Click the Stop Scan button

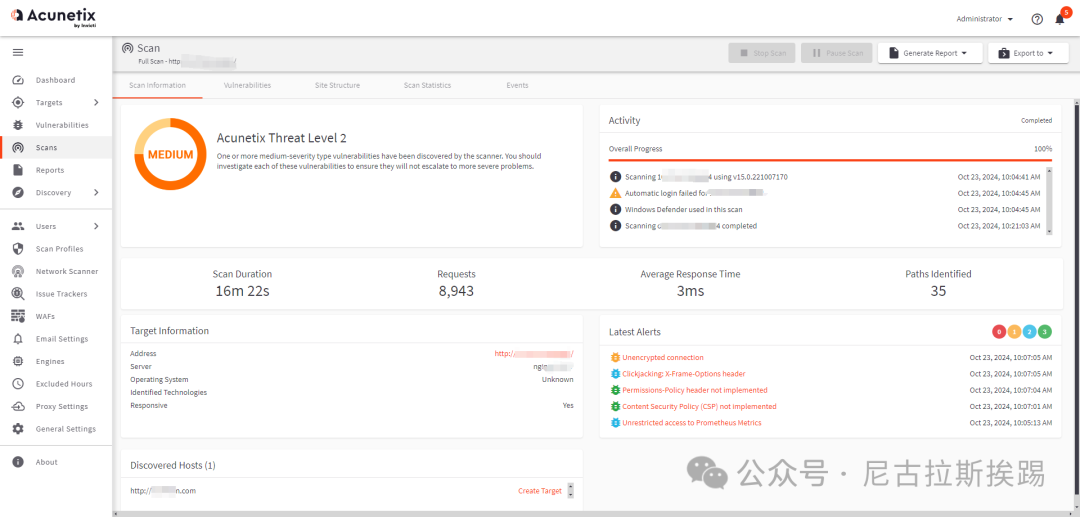(762, 53)
